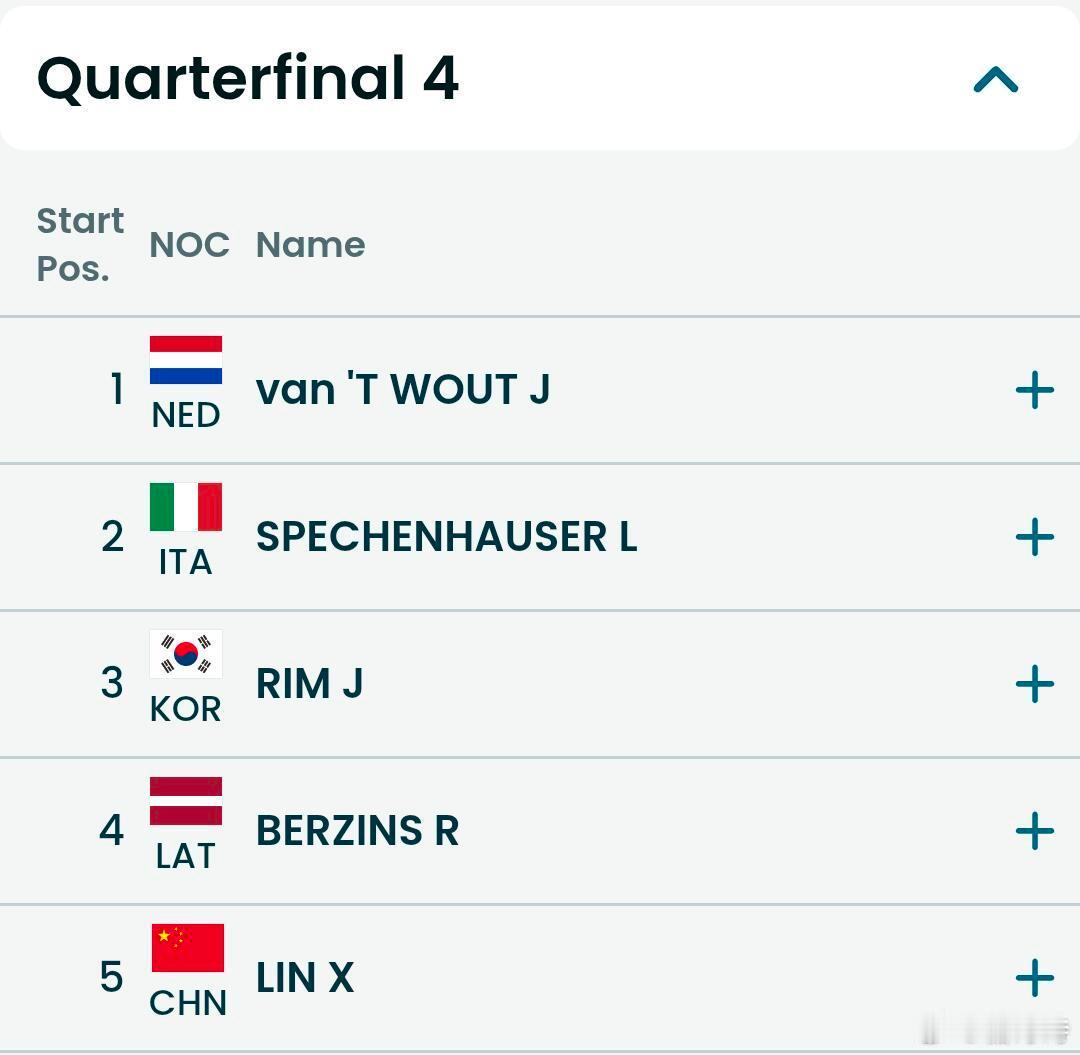
Task: Expand details for BERZINS R
Action: click(1034, 831)
